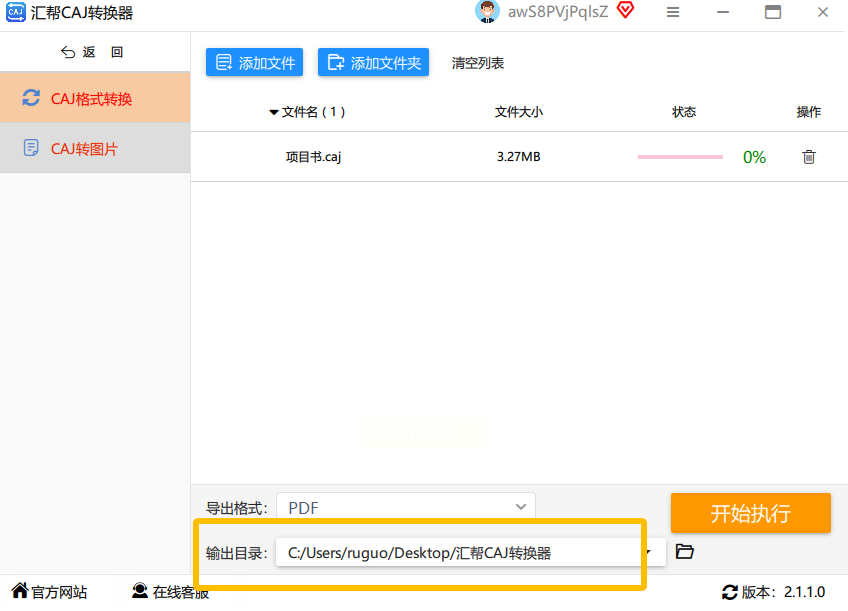Open the 导出格式 PDF dropdown
The image size is (848, 611).
[x=406, y=507]
